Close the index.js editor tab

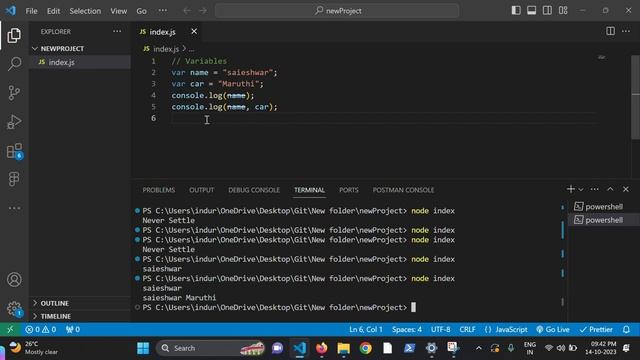click(194, 31)
